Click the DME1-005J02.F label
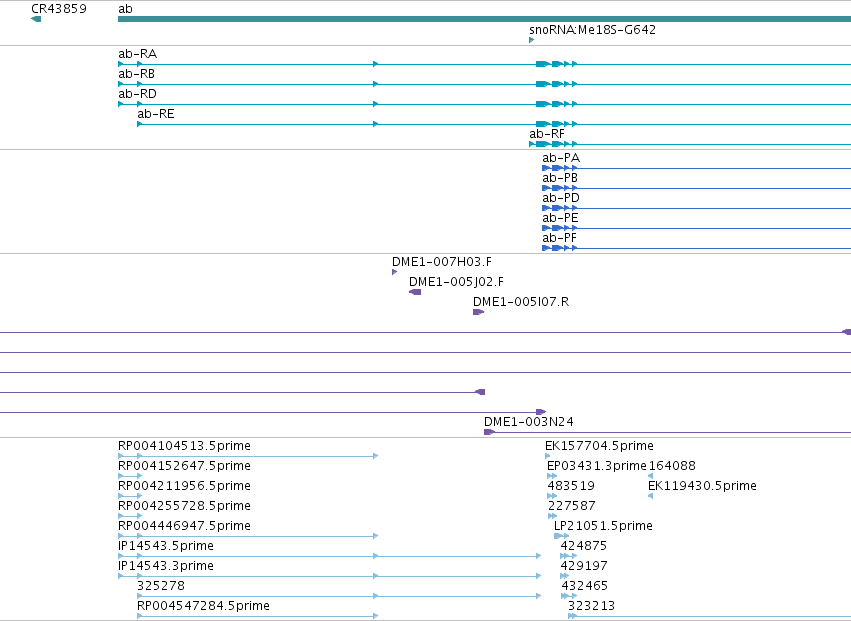This screenshot has width=851, height=621. pos(456,282)
